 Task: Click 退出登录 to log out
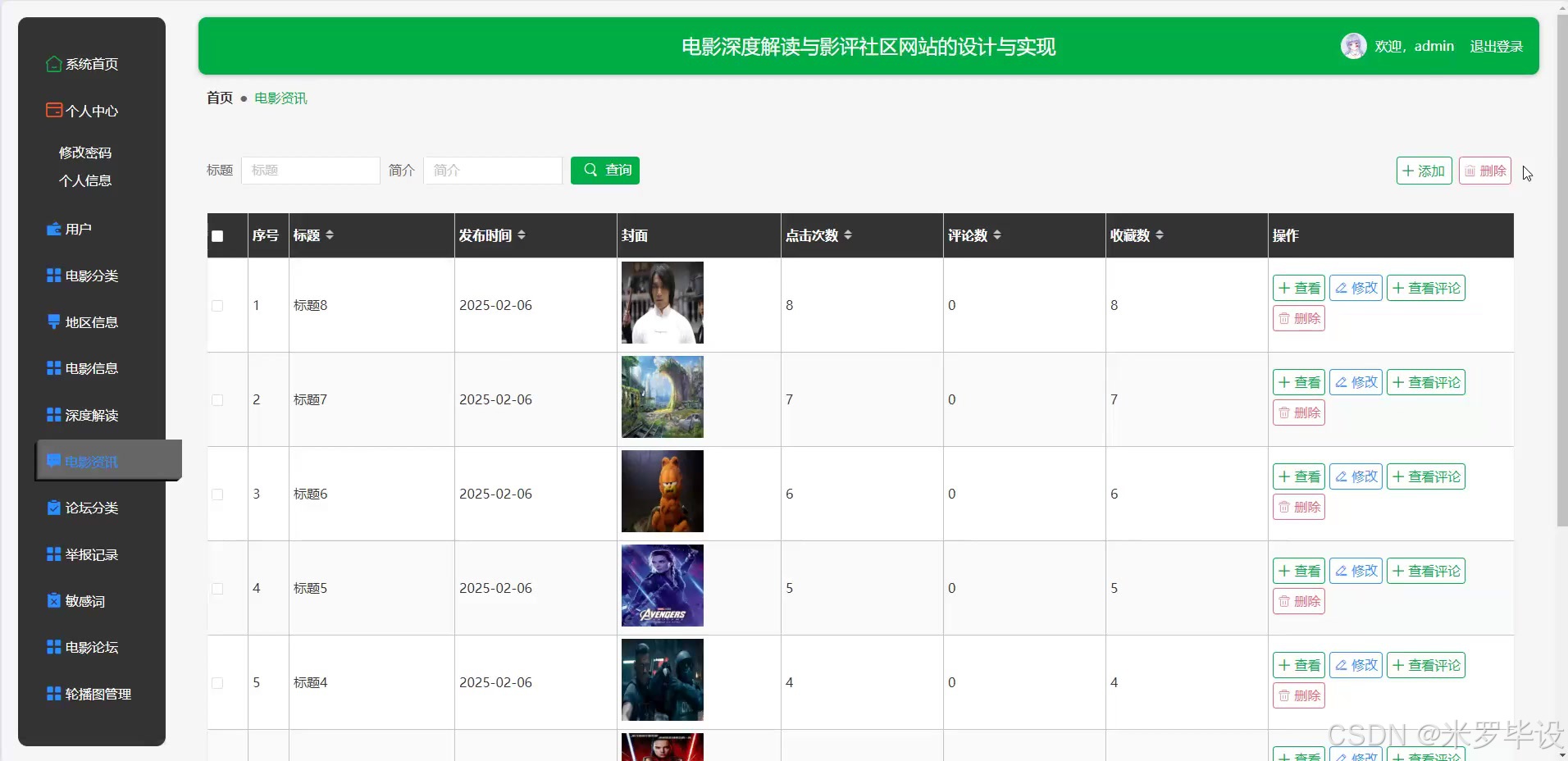pos(1496,46)
